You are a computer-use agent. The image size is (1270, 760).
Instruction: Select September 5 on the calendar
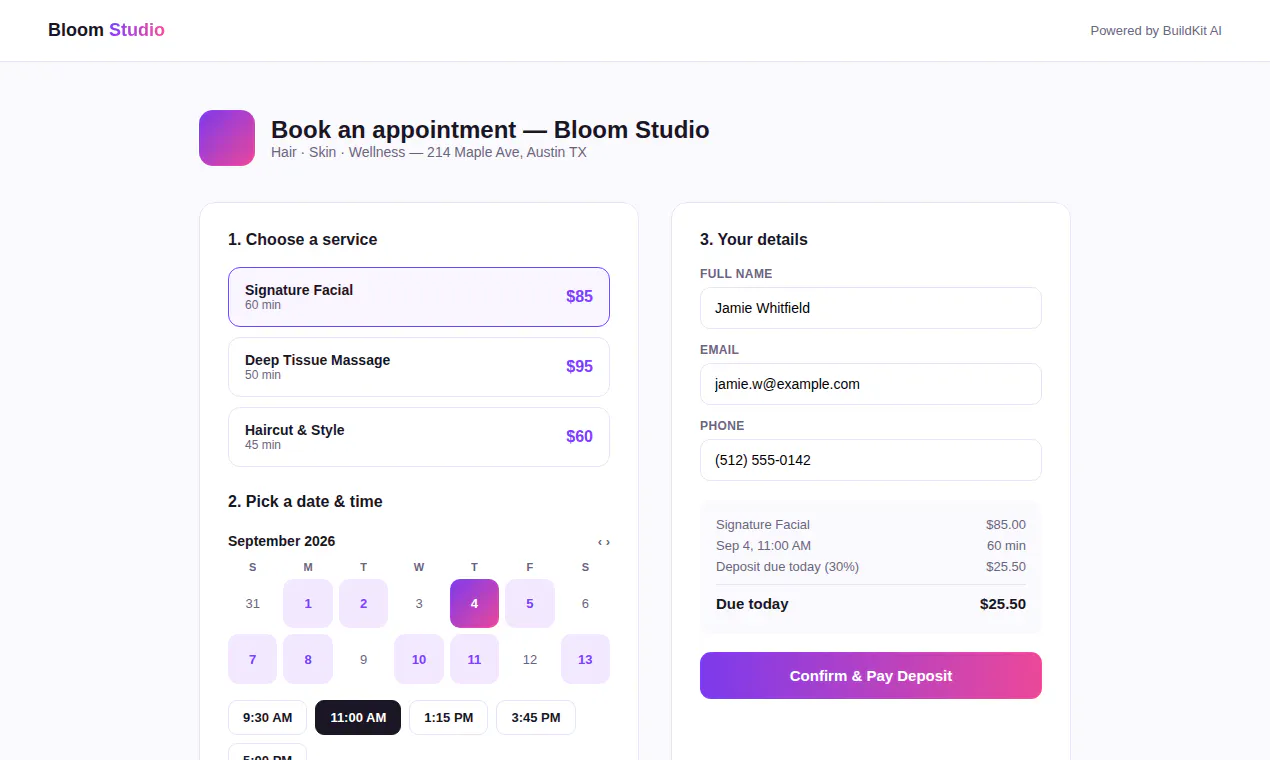coord(530,604)
